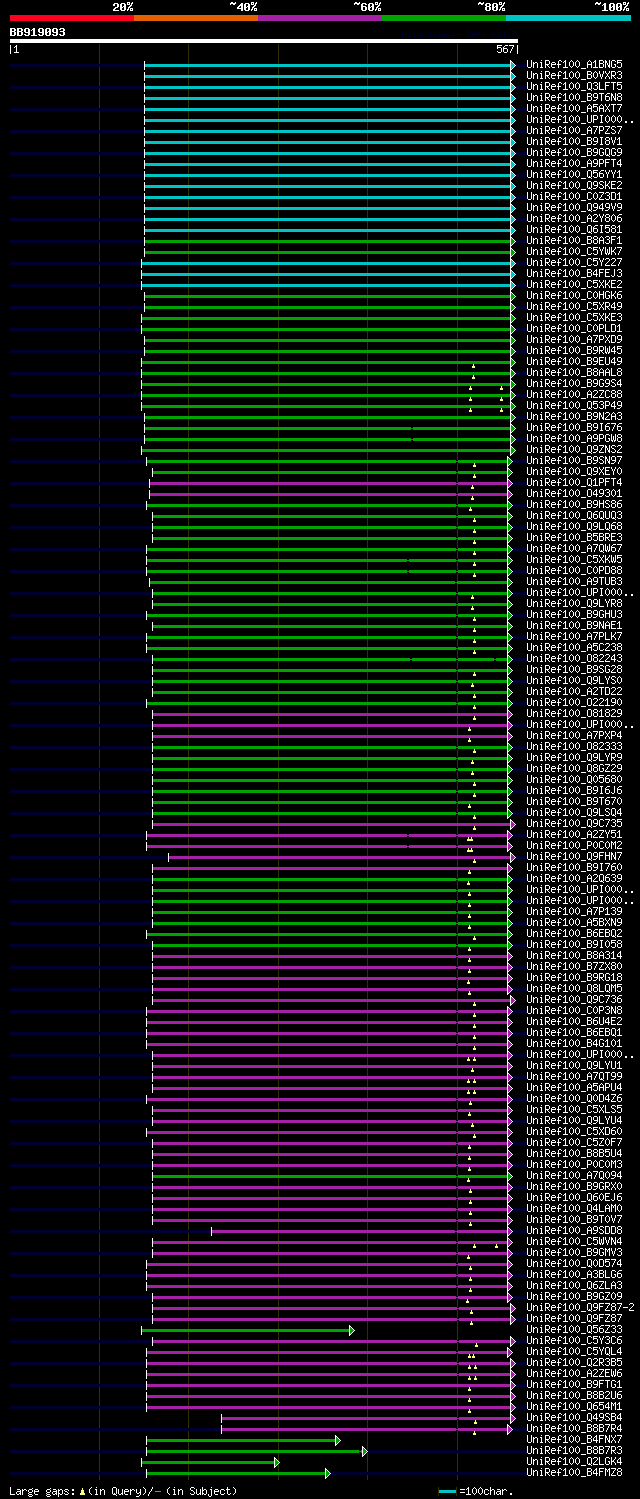Select hit label UniRef100_O81829

click(x=574, y=713)
